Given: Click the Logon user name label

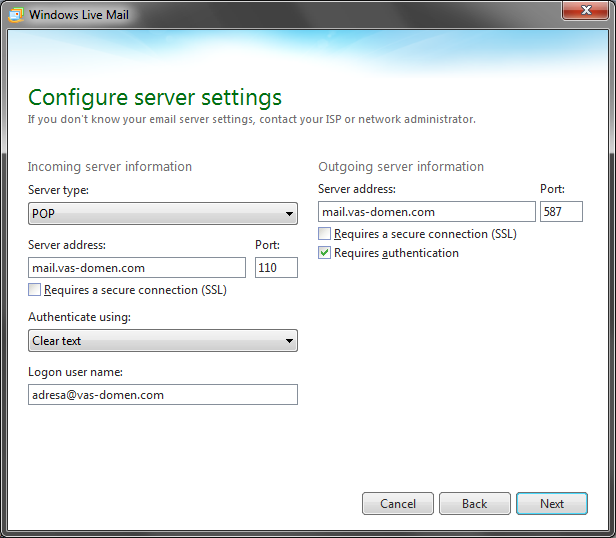Looking at the screenshot, I should tap(75, 372).
